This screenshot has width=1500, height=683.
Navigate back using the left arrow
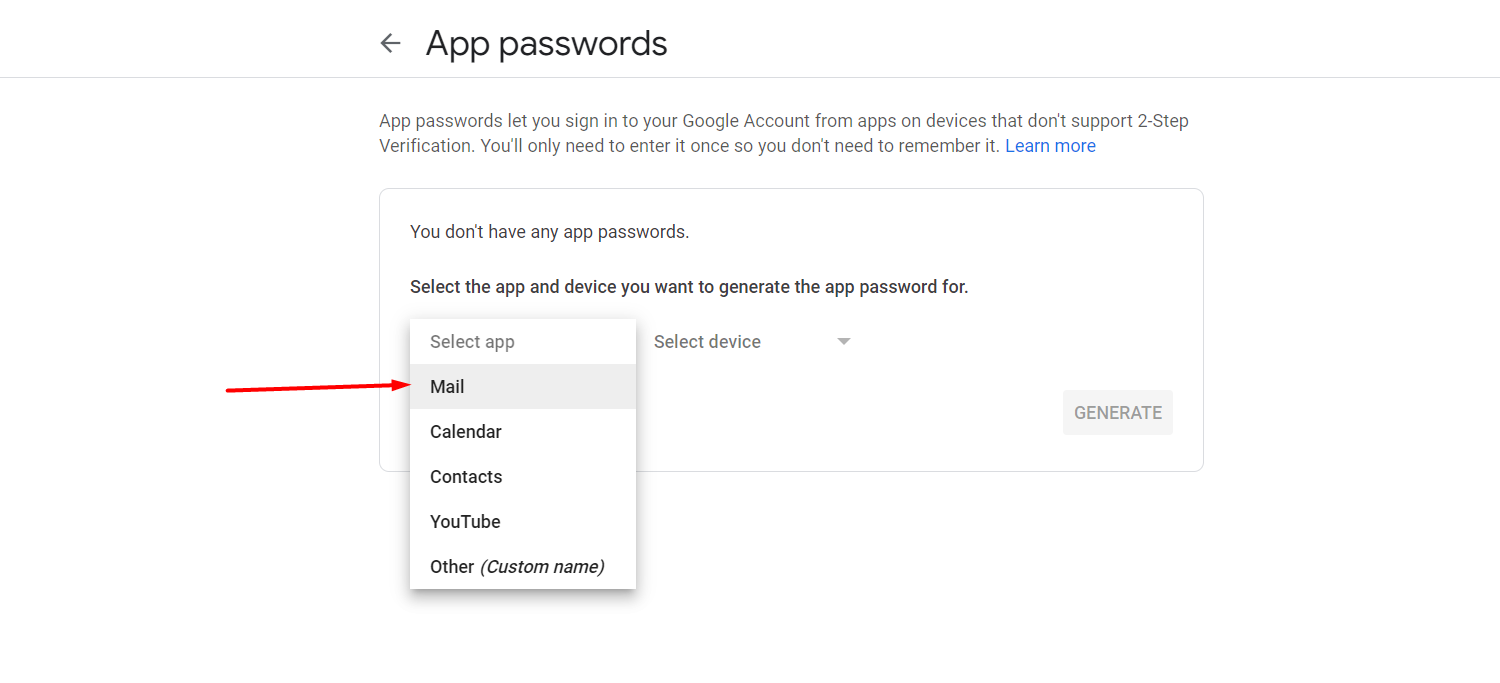point(390,43)
